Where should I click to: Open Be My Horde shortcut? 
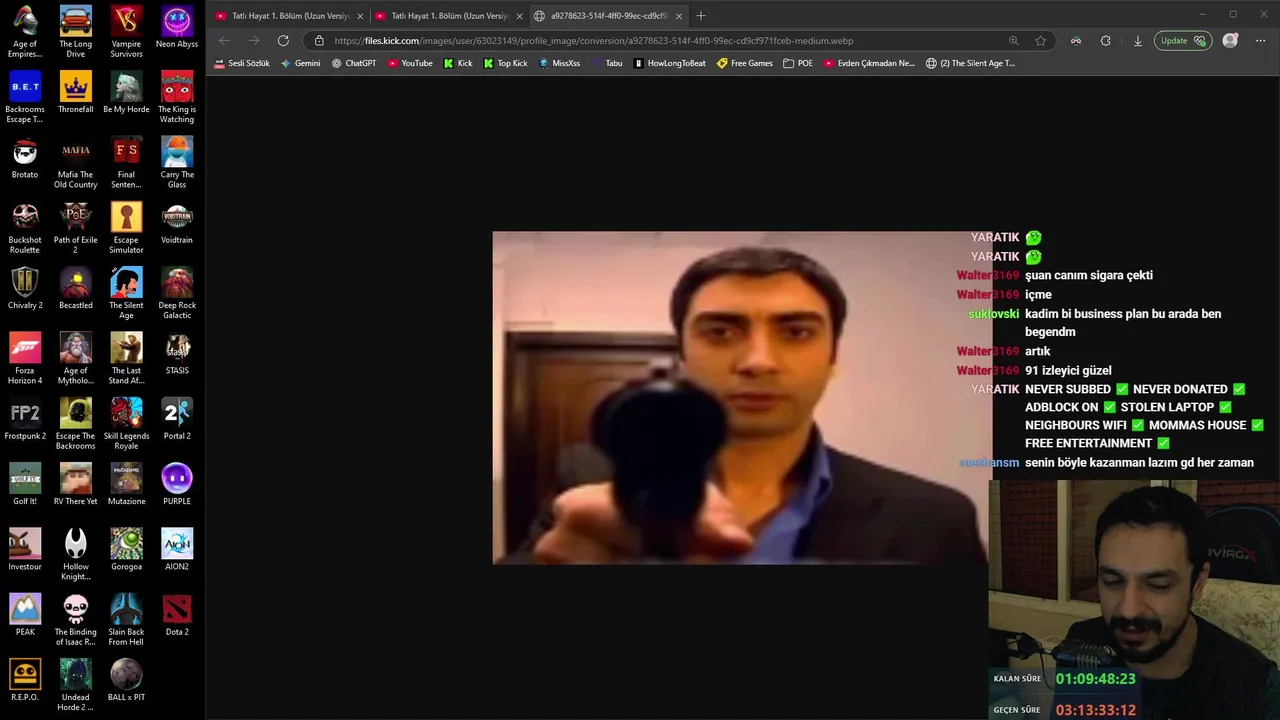(x=126, y=93)
